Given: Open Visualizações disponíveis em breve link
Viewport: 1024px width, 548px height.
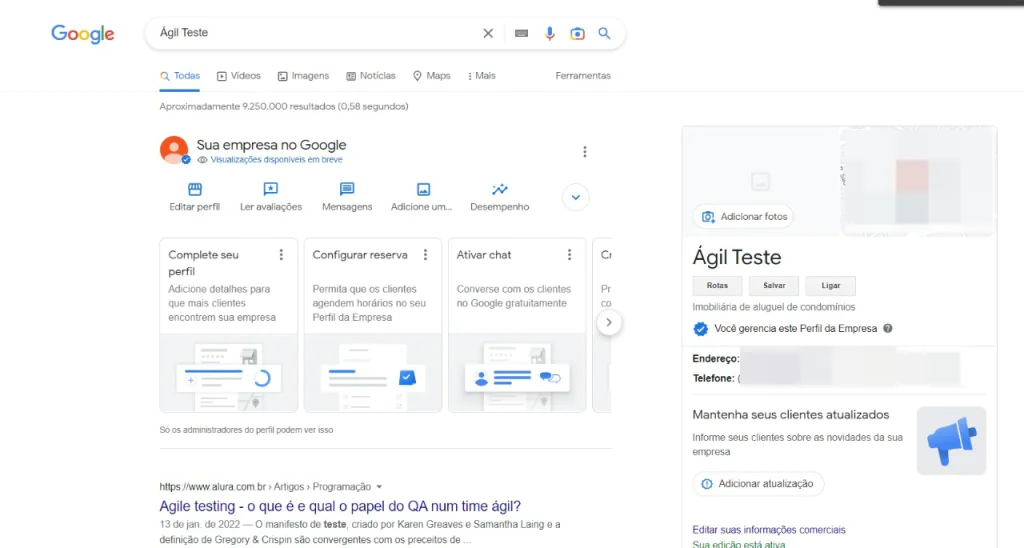Looking at the screenshot, I should tap(276, 159).
